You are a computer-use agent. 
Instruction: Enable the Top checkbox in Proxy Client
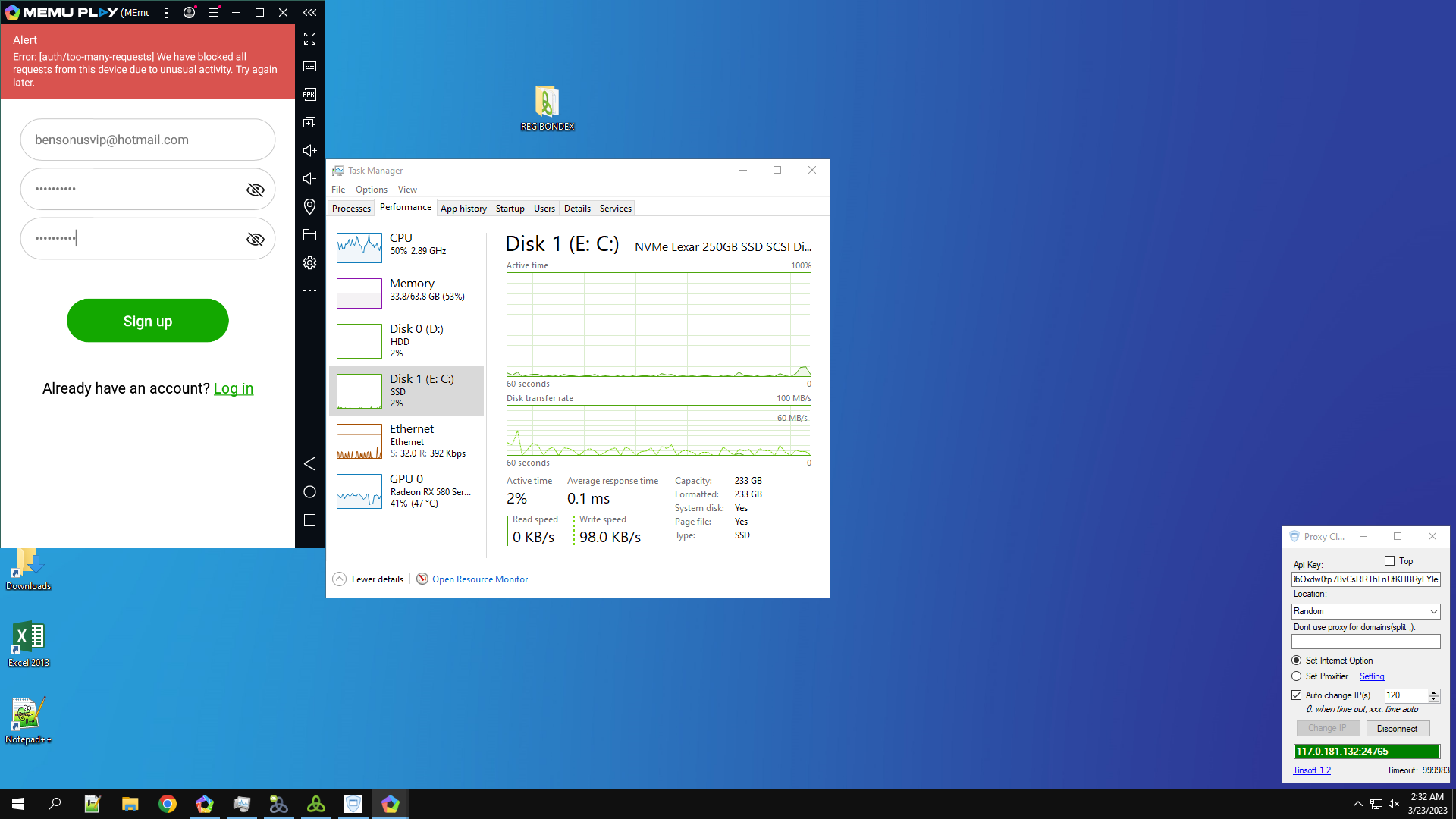(1389, 561)
